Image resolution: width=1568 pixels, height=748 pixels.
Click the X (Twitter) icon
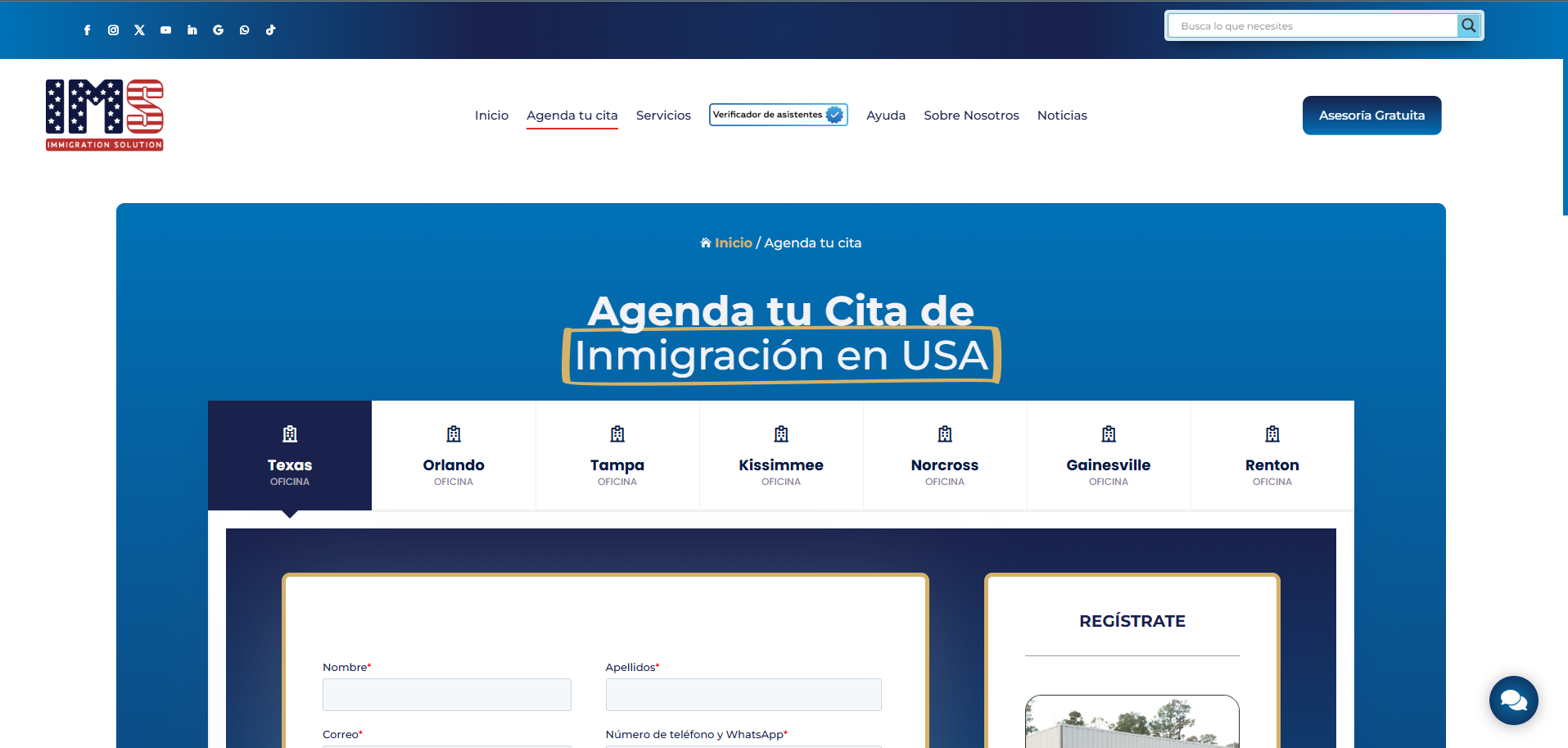(x=139, y=29)
